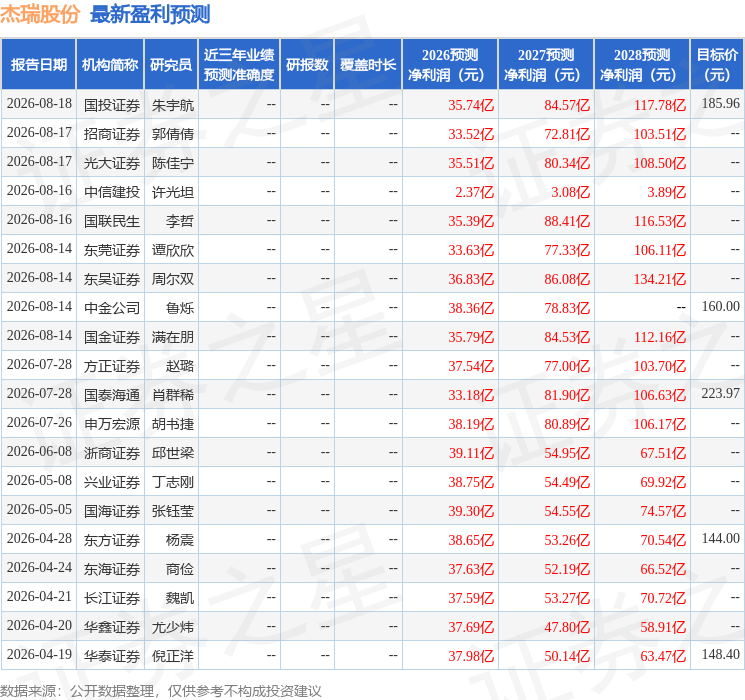Select researcher 满在朋
The image size is (745, 700).
pos(172,336)
